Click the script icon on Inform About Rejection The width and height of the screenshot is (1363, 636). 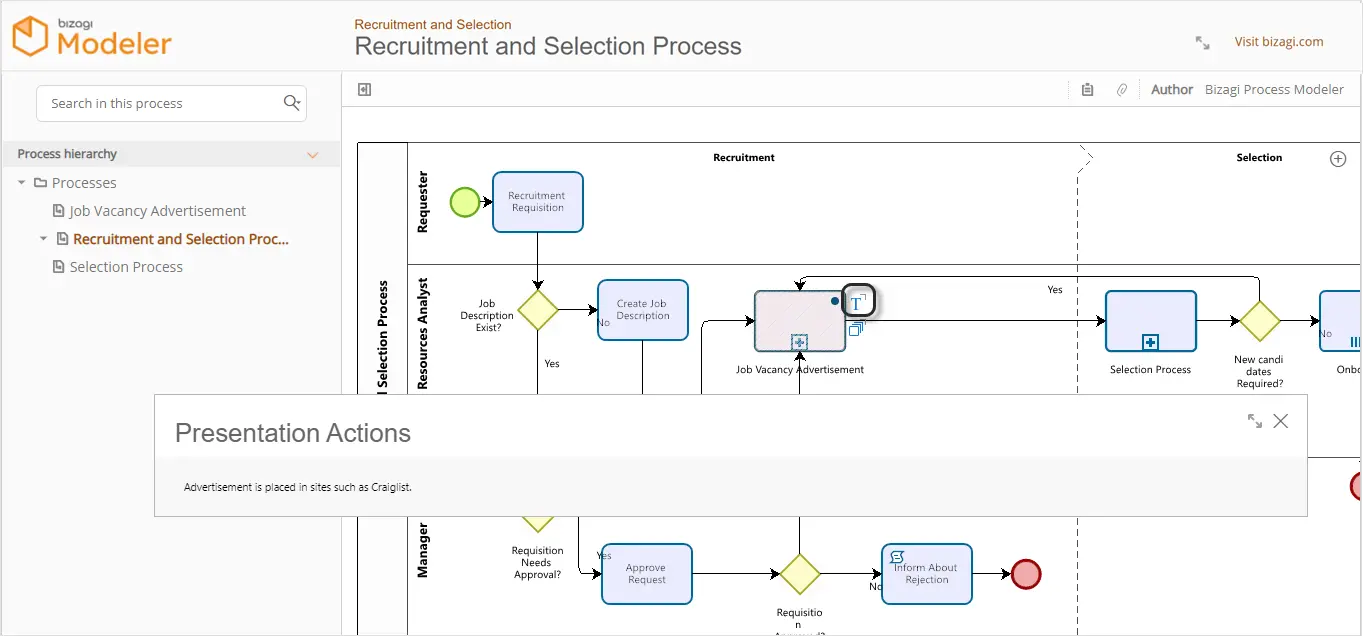pos(897,556)
